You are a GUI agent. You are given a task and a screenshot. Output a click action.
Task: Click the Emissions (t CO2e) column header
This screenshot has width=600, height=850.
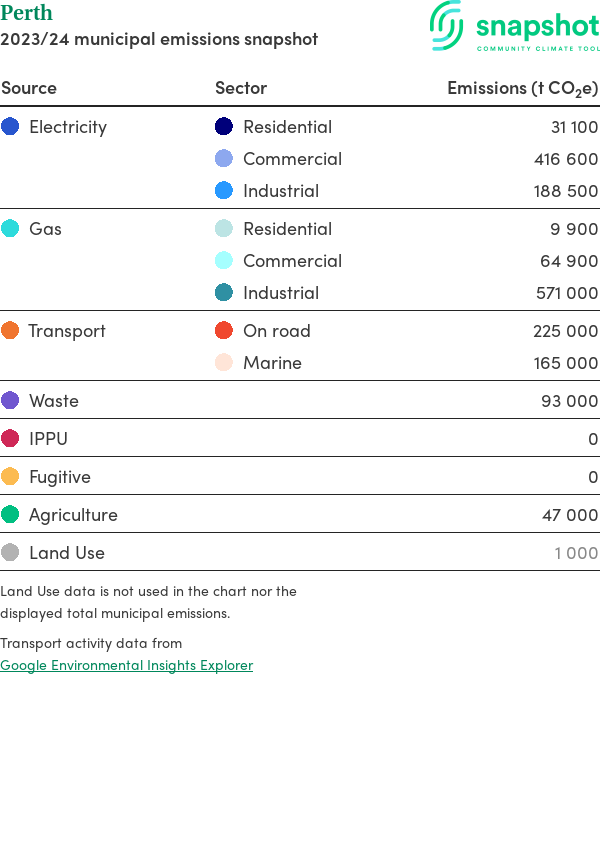pos(522,88)
